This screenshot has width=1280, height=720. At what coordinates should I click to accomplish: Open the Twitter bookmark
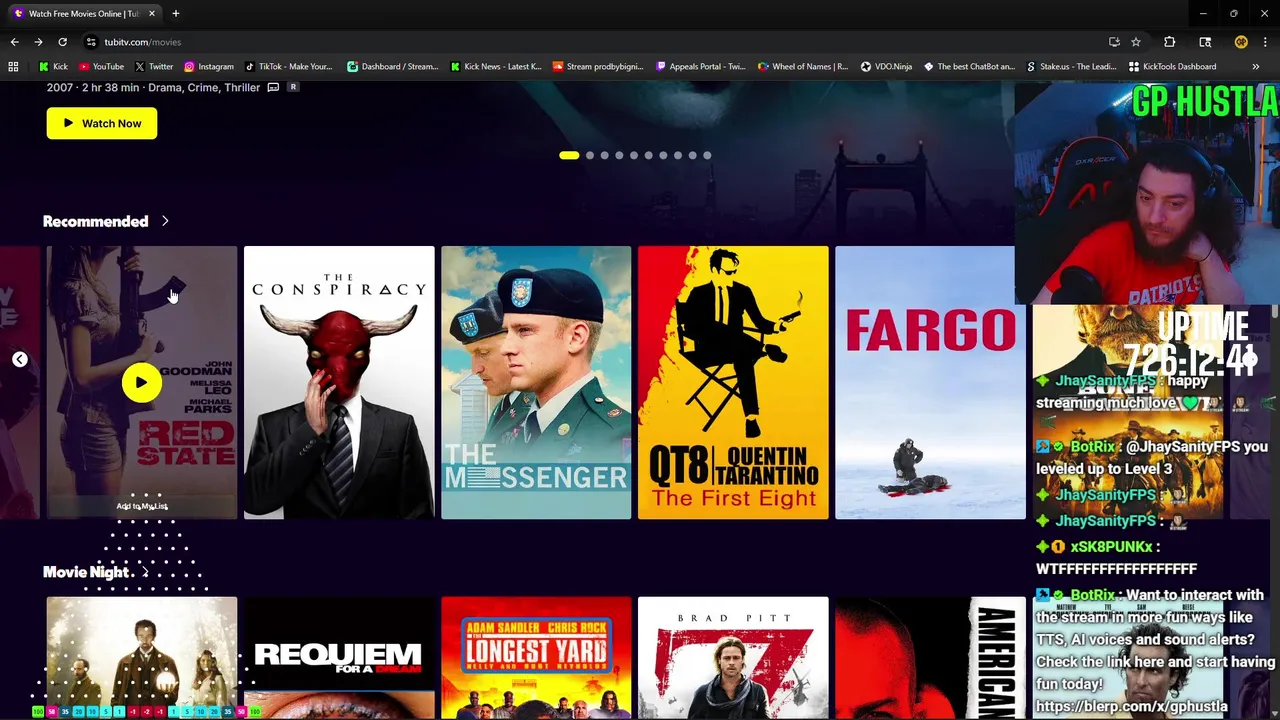pos(153,67)
